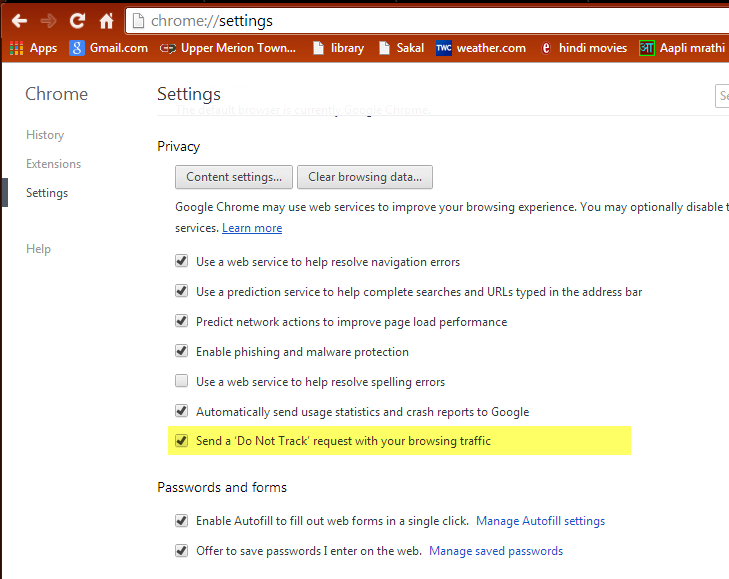Uncheck resolve navigation errors web service
This screenshot has width=729, height=579.
[181, 261]
